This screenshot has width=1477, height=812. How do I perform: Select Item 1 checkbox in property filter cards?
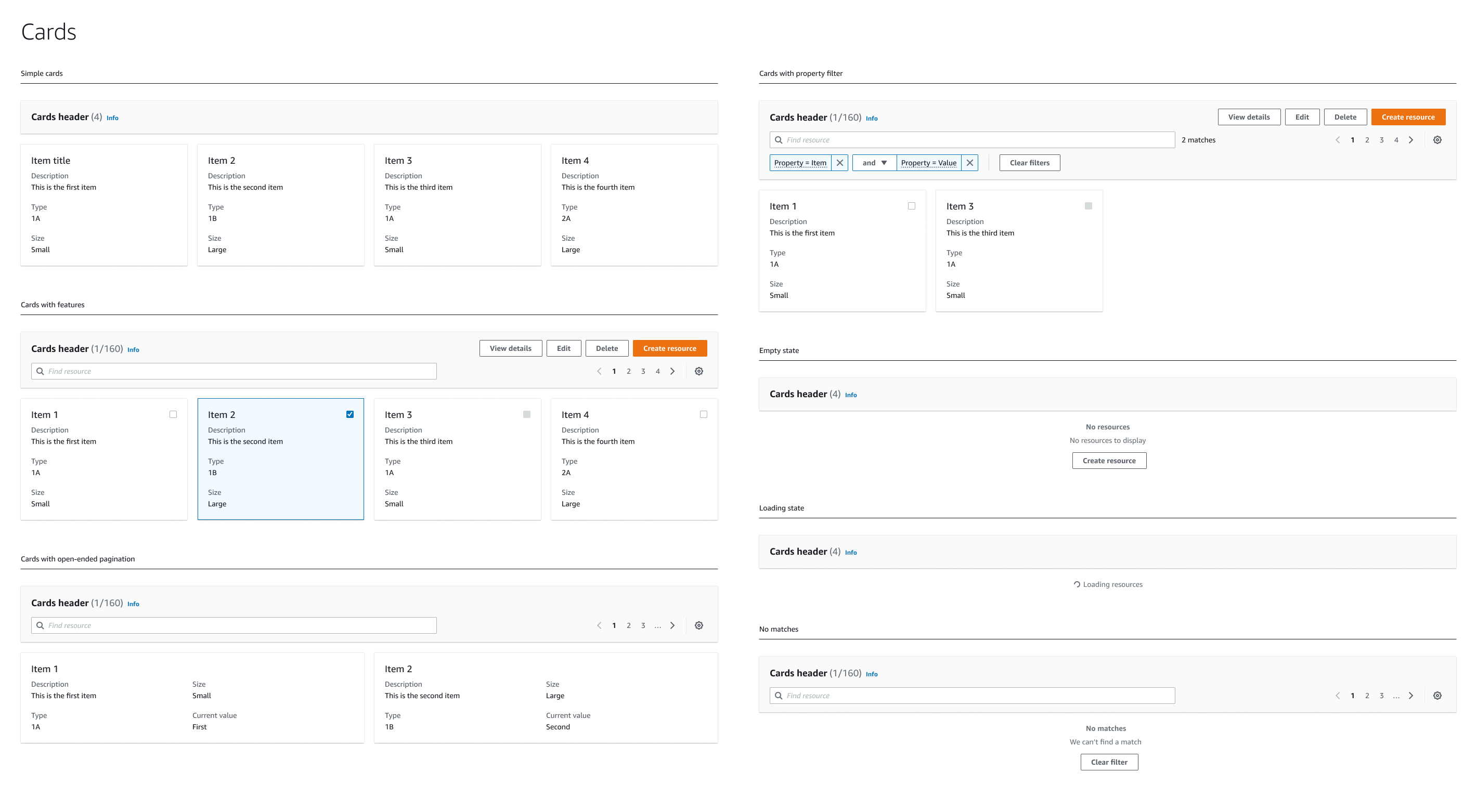point(912,206)
